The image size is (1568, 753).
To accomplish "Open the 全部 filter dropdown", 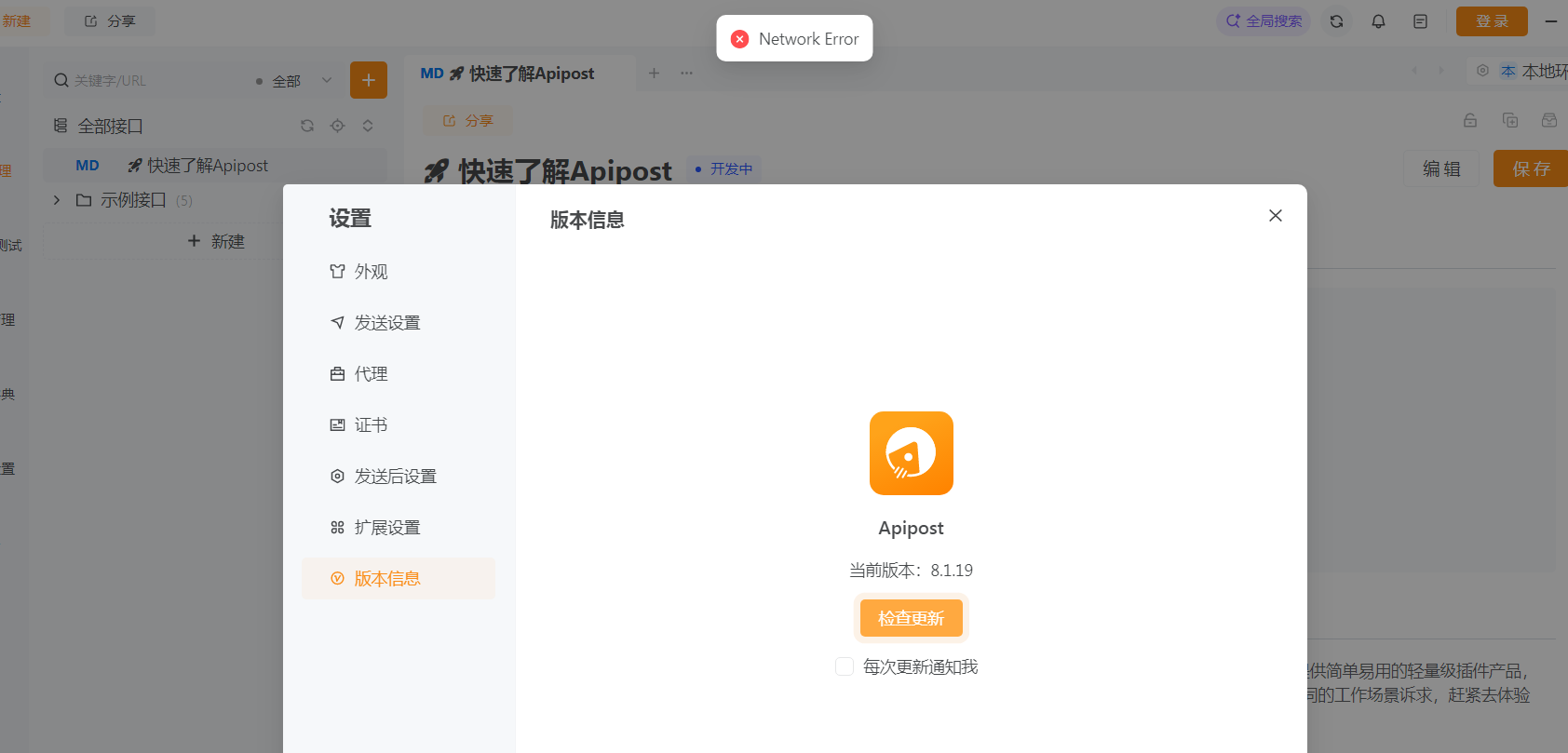I will [295, 81].
